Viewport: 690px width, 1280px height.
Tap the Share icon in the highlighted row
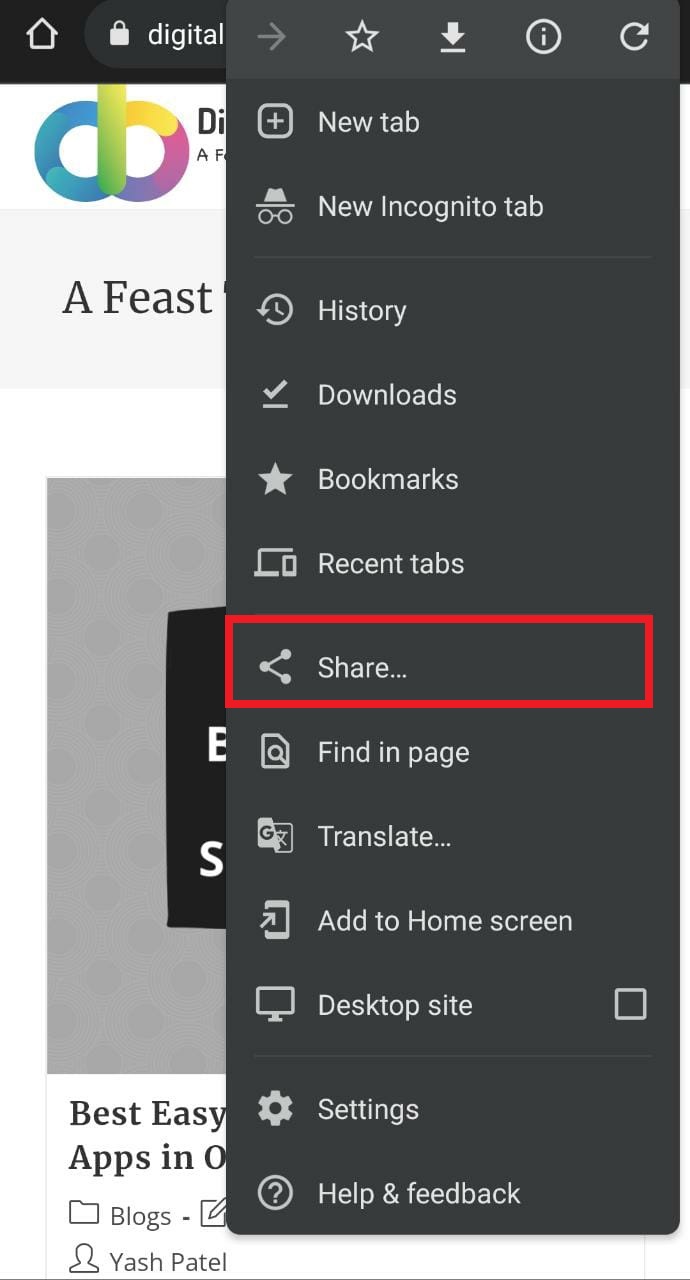(276, 667)
